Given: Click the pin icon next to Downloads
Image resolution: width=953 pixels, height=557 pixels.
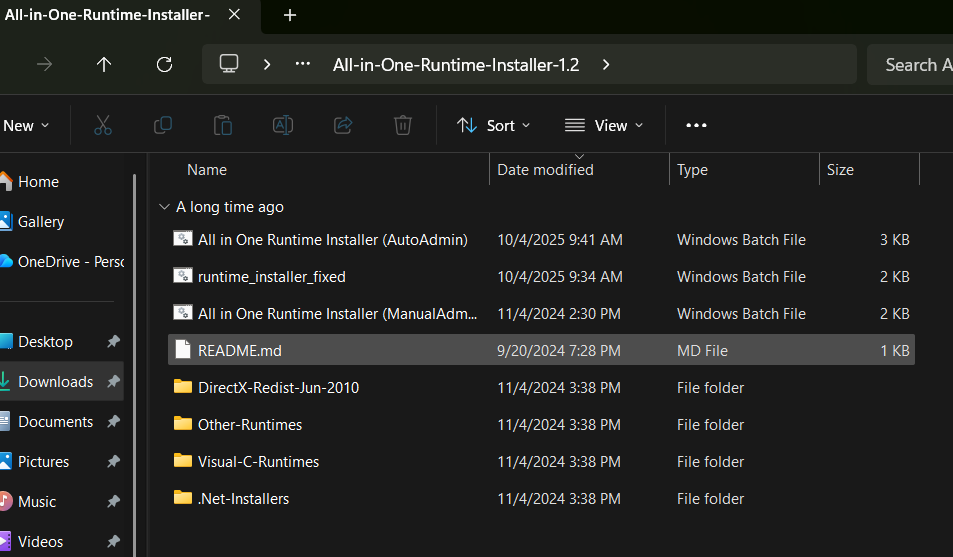Looking at the screenshot, I should (x=113, y=382).
